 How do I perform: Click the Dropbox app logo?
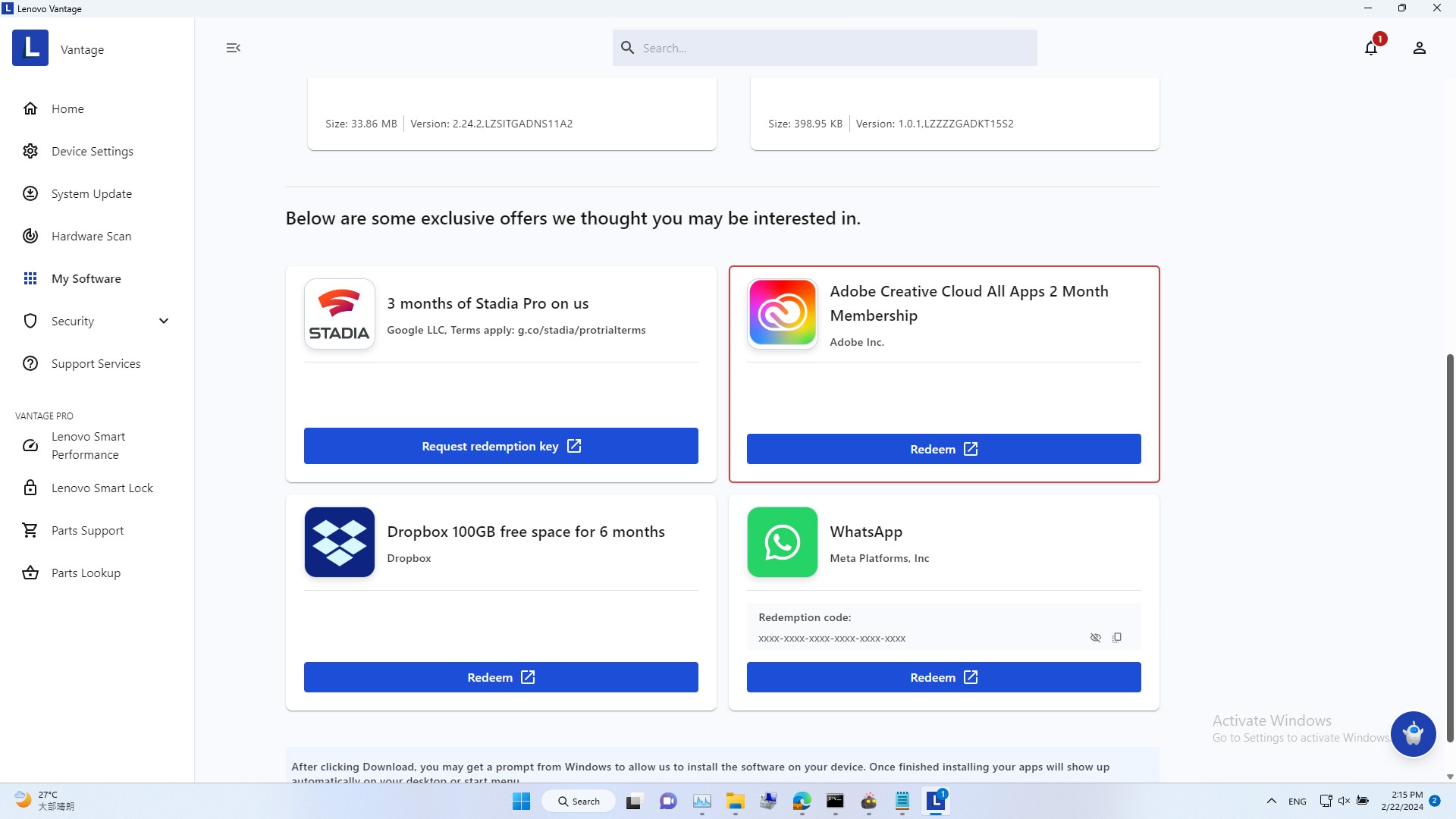339,542
